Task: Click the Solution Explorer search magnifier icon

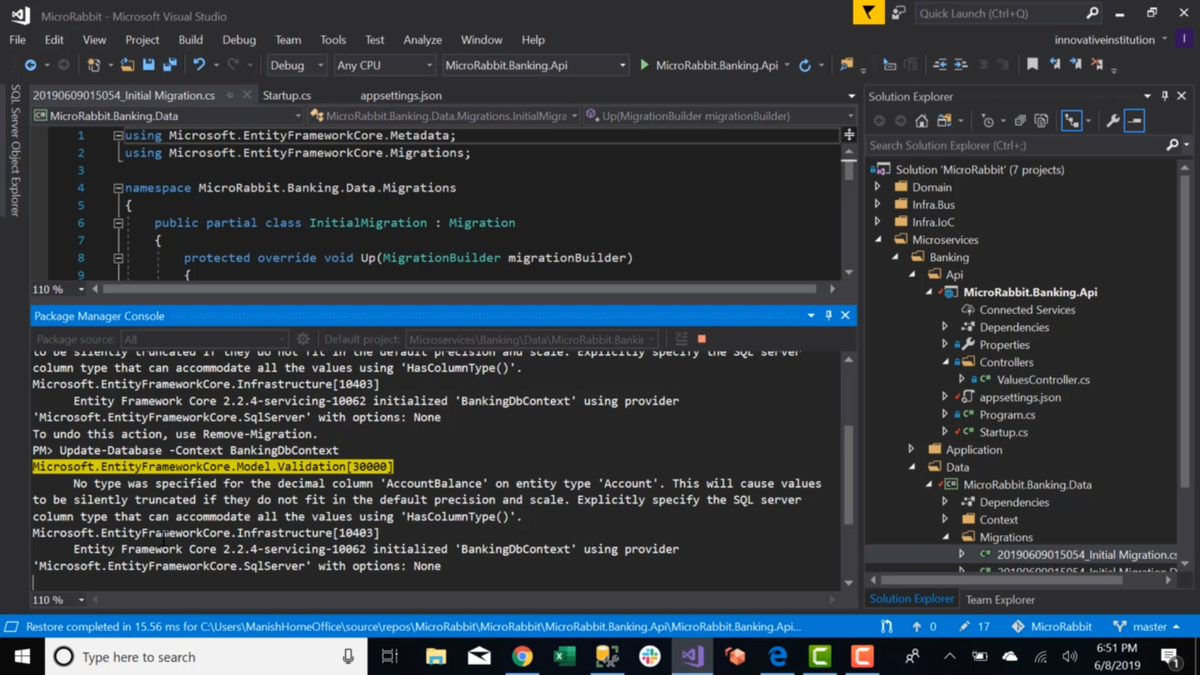Action: (x=1172, y=145)
